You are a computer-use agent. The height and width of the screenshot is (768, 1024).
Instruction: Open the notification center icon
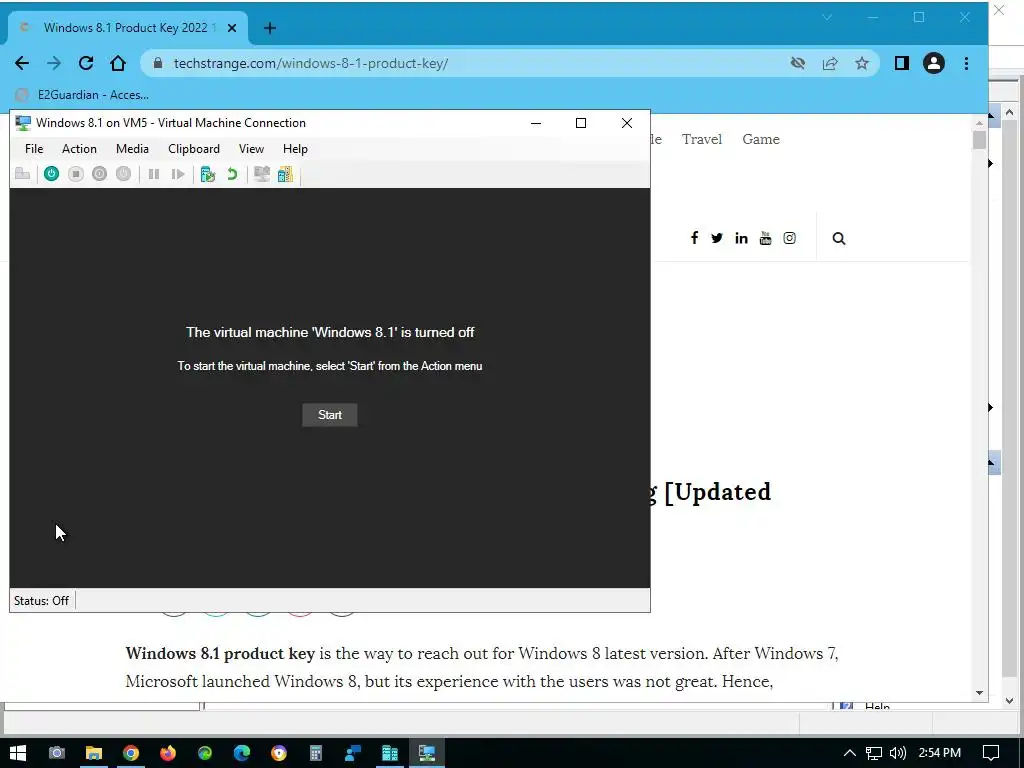(x=991, y=753)
